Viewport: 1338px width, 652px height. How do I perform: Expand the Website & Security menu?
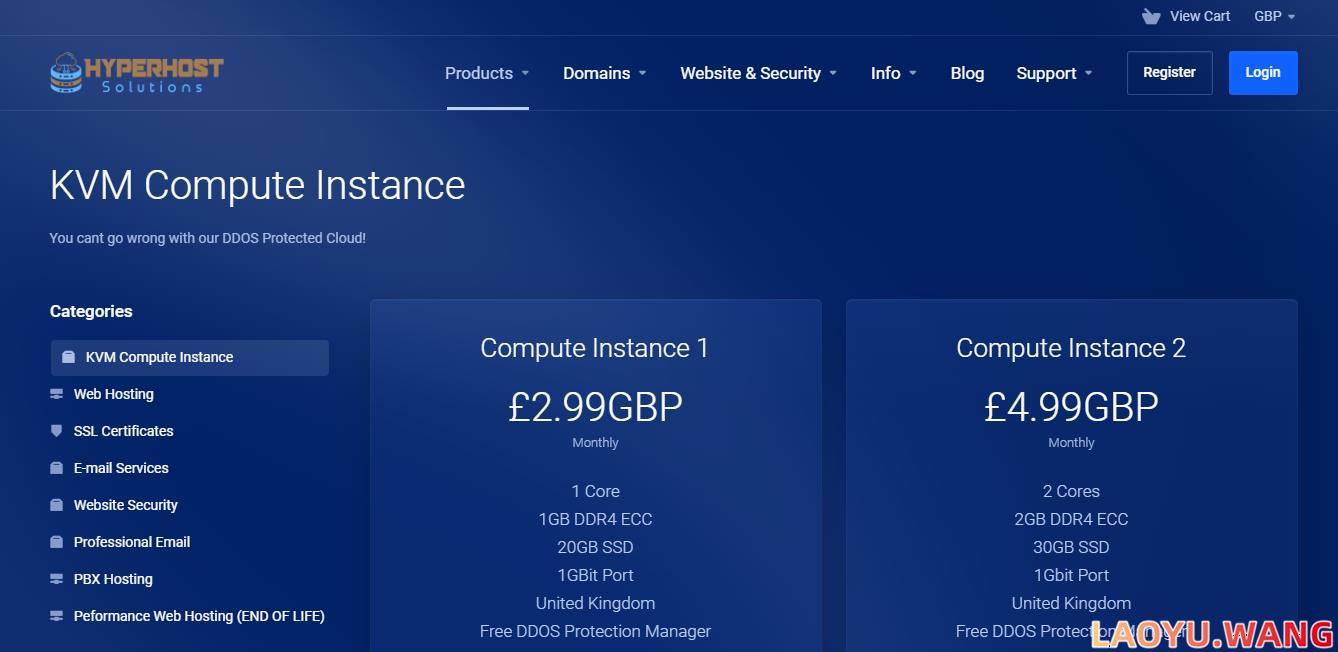(x=759, y=73)
